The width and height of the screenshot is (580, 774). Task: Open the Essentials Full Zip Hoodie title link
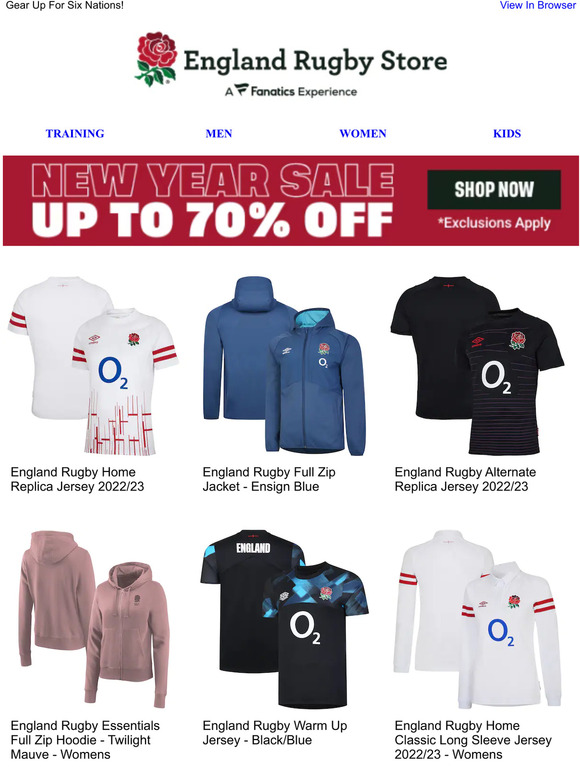[x=85, y=740]
